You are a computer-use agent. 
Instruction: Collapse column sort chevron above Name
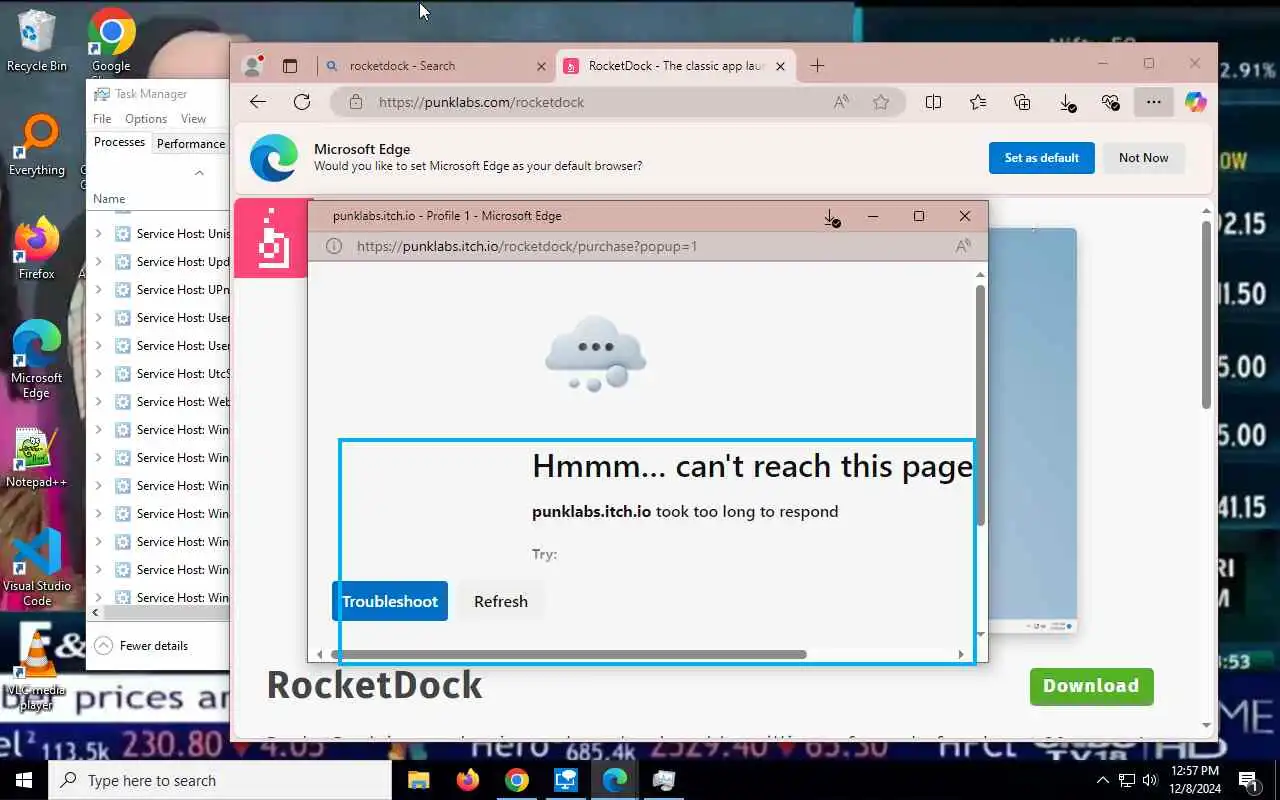coord(199,172)
